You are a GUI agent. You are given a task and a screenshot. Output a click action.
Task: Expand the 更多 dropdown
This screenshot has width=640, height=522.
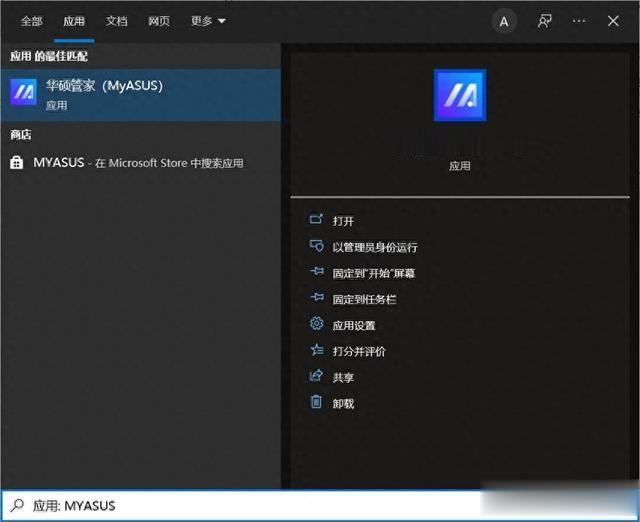tap(208, 21)
